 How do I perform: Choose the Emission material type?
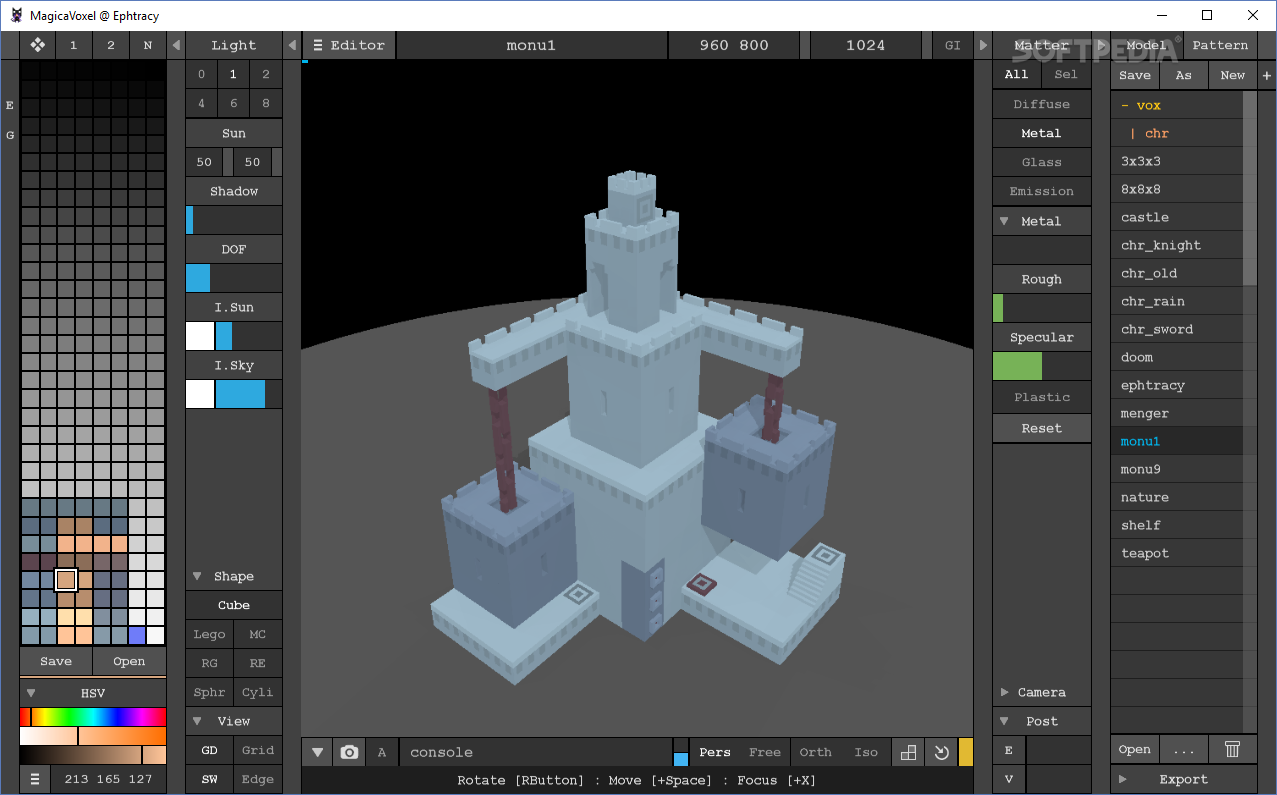(1041, 191)
